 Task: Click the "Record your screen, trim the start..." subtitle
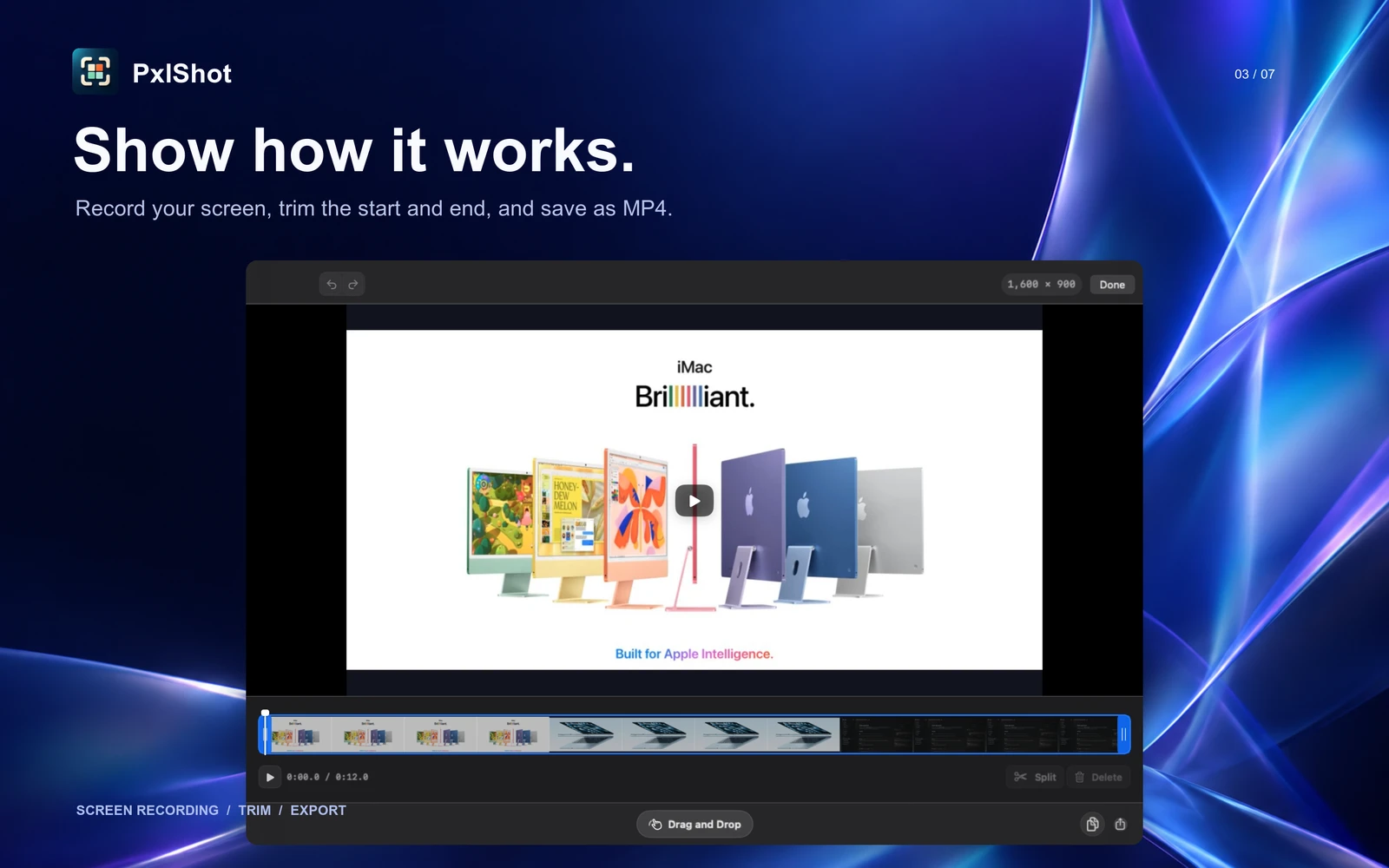point(373,208)
